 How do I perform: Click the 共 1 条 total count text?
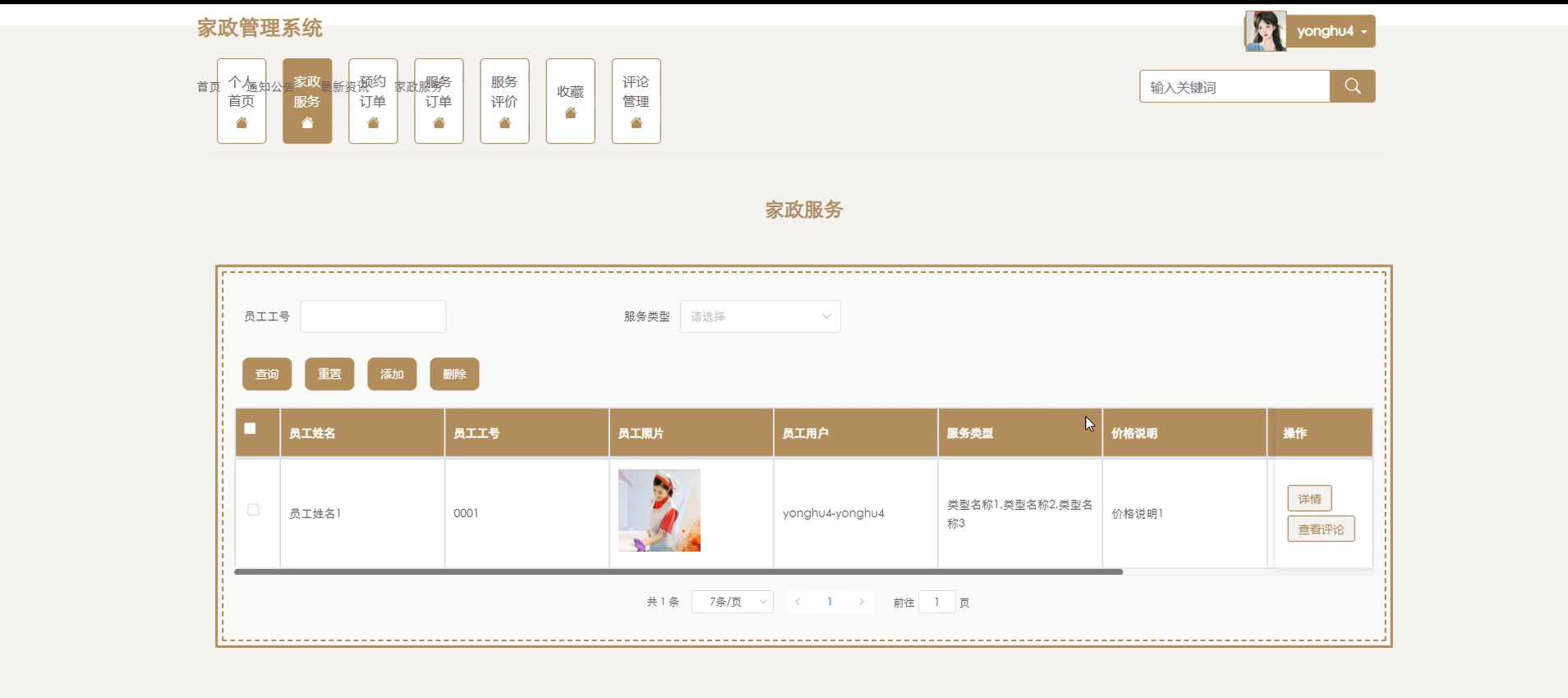point(663,602)
